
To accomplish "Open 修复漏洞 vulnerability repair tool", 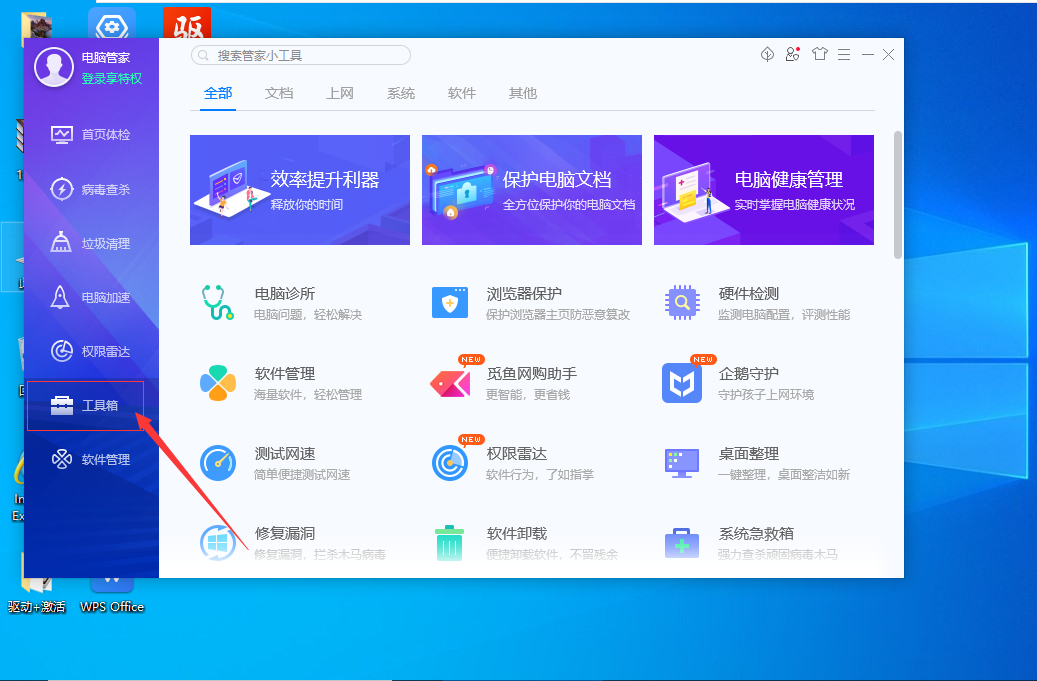I will coord(292,543).
